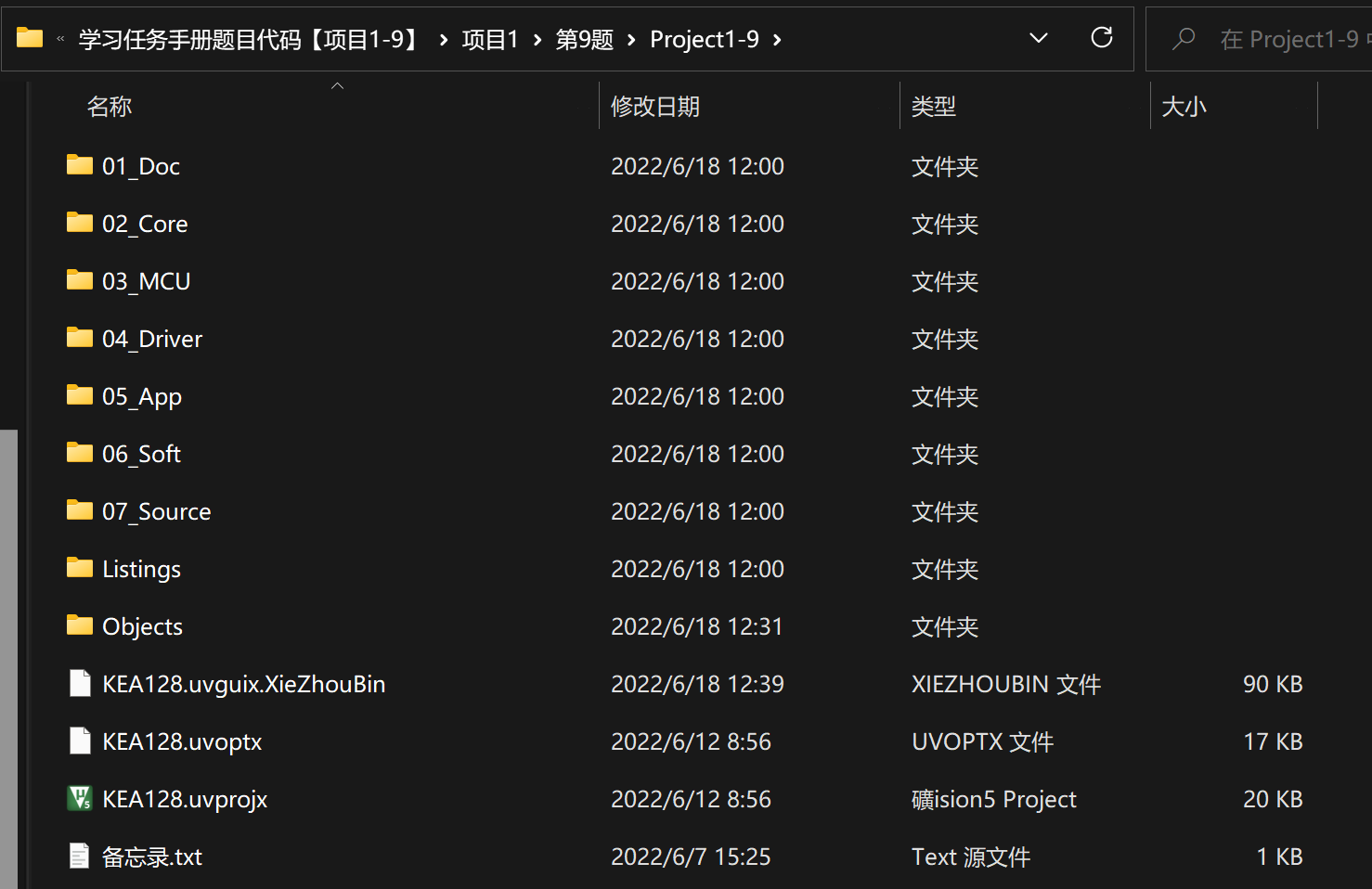Click the file icon for KEA128.uvguix.XieZhouBin
Screen dimensions: 1372x889
tap(80, 684)
